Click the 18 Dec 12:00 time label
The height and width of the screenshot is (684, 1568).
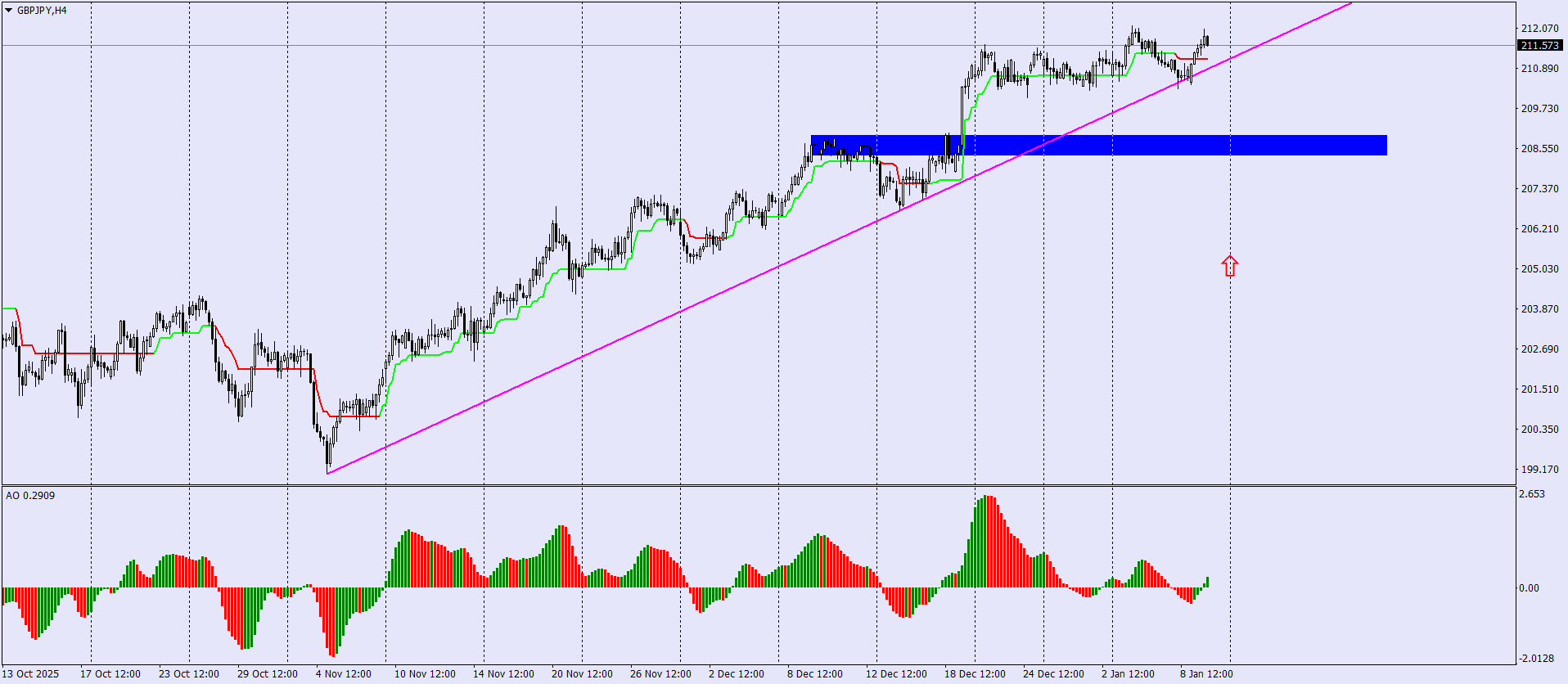point(975,674)
